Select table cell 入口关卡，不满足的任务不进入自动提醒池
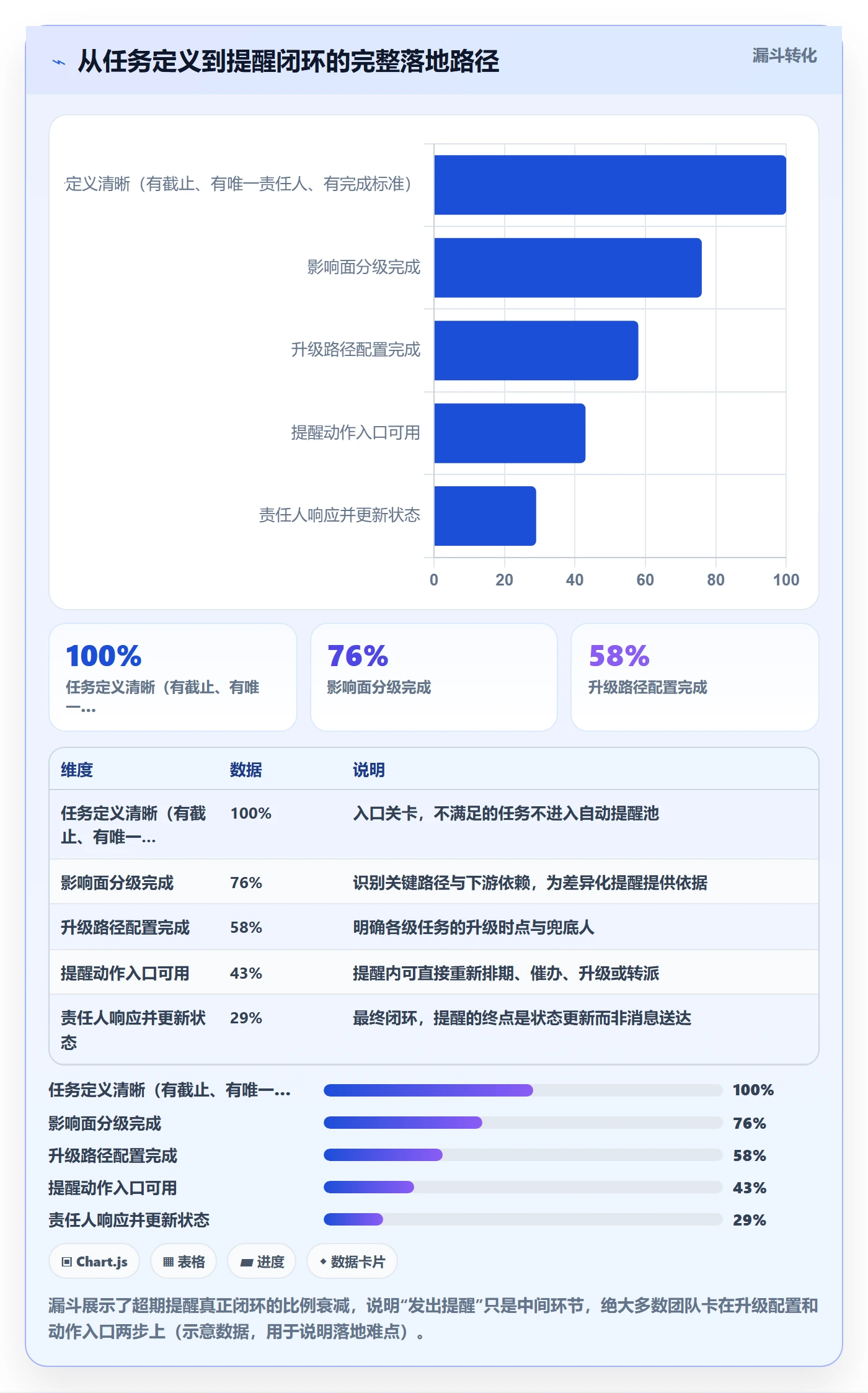The image size is (868, 1393). (506, 813)
